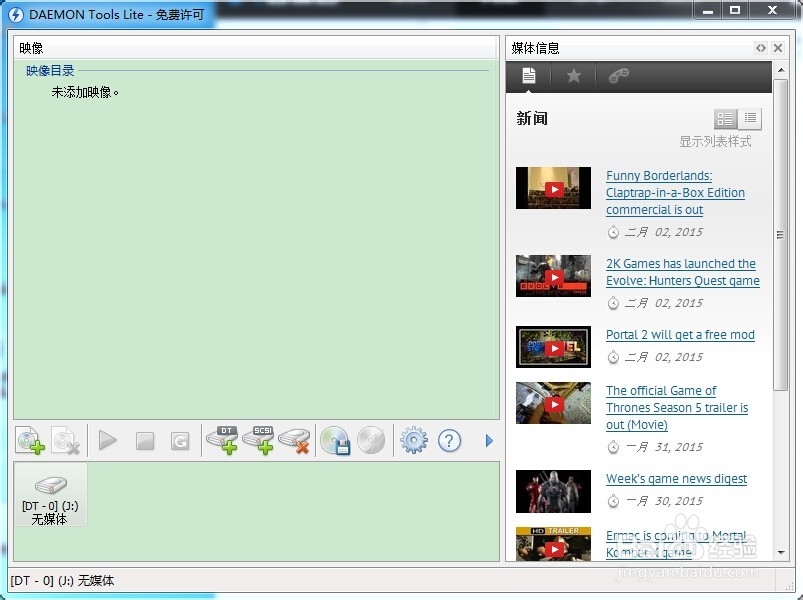Click the DAEMON Tools lightning title icon
The width and height of the screenshot is (803, 600).
click(16, 14)
